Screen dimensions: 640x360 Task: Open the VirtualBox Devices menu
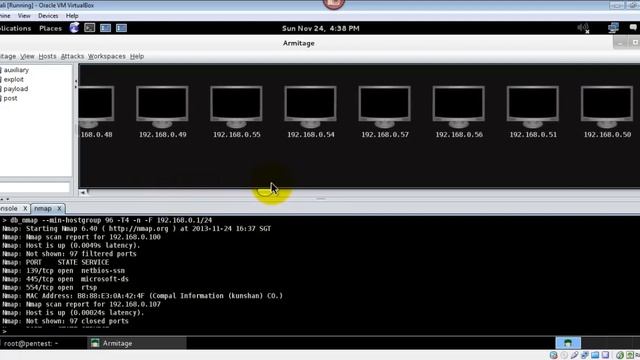click(48, 16)
